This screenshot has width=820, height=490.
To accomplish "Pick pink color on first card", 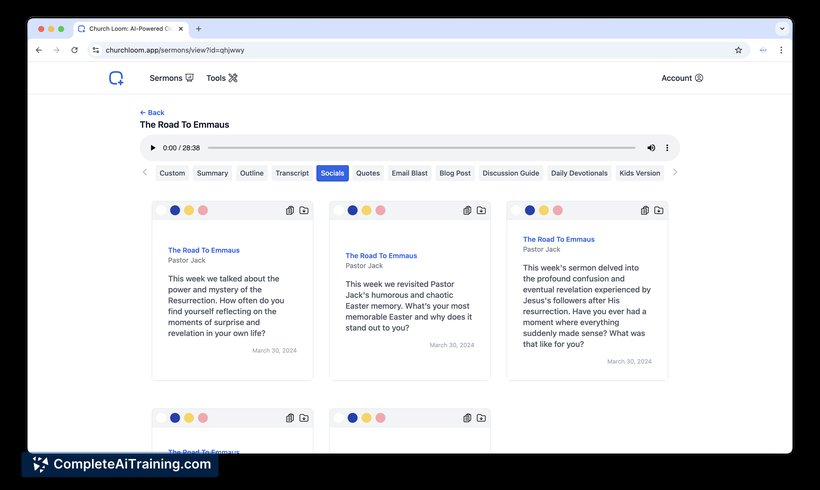I will pos(203,211).
